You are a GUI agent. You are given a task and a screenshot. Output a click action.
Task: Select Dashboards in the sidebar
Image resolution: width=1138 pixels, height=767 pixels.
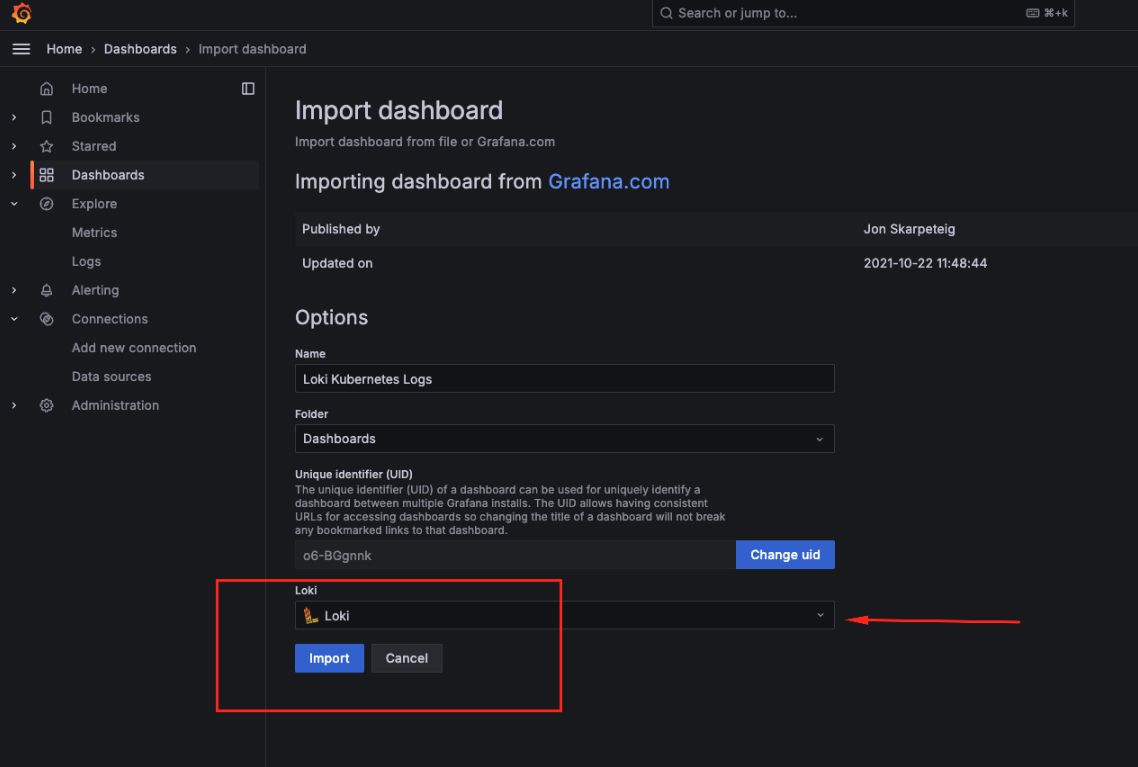click(108, 175)
